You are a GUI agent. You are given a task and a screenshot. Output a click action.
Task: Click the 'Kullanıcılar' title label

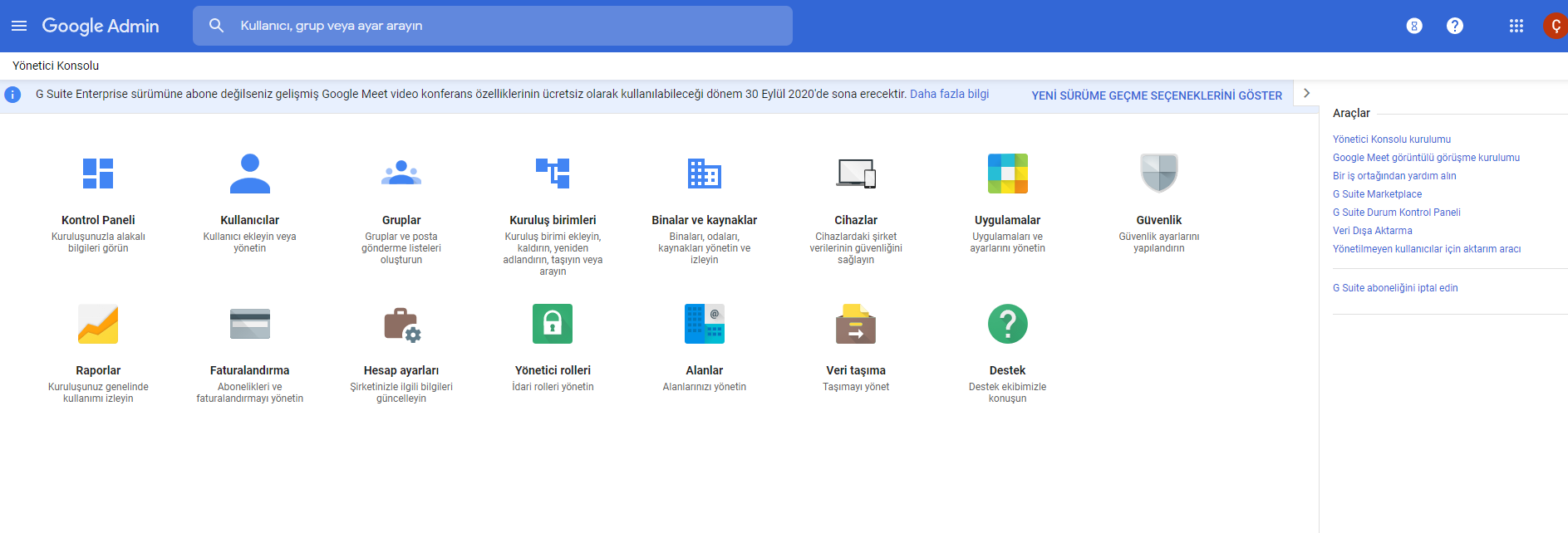(x=250, y=220)
